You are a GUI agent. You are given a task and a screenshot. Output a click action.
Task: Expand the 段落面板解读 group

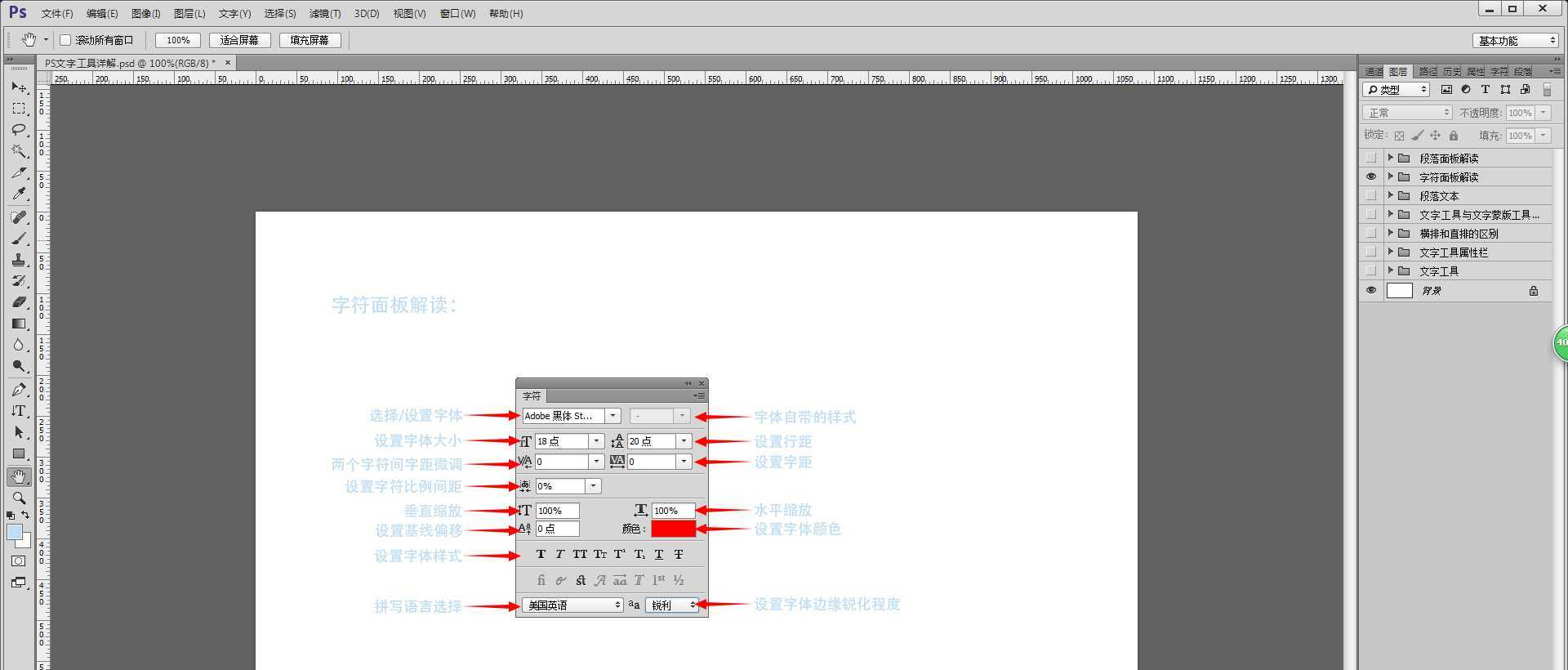pos(1390,158)
